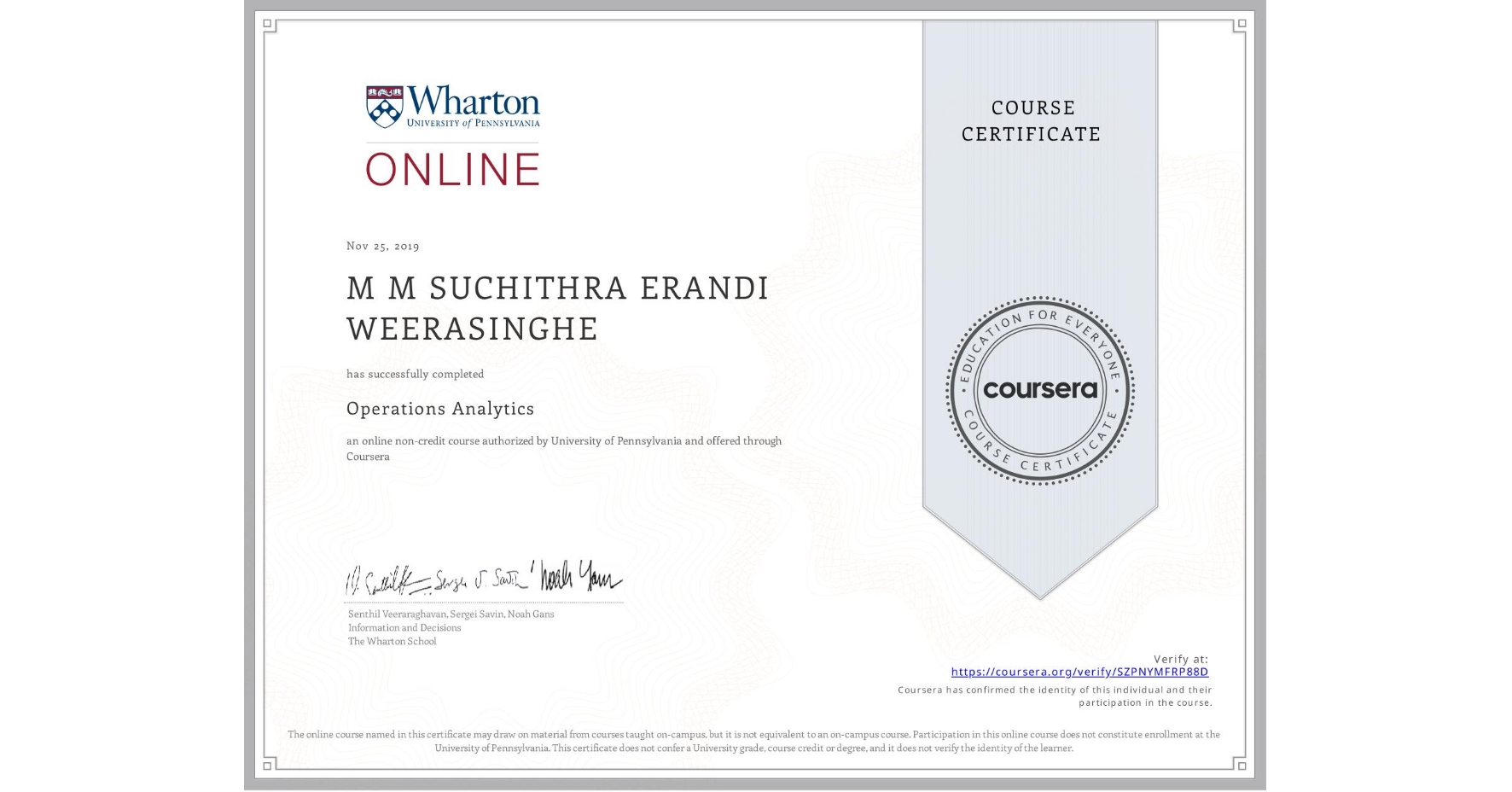
Task: Click 'The Wharton School' text
Action: pyautogui.click(x=393, y=641)
